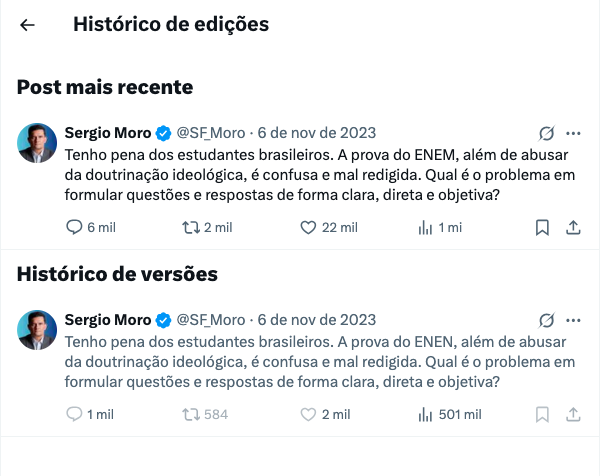Repost the most recent post
The width and height of the screenshot is (607, 476).
191,227
